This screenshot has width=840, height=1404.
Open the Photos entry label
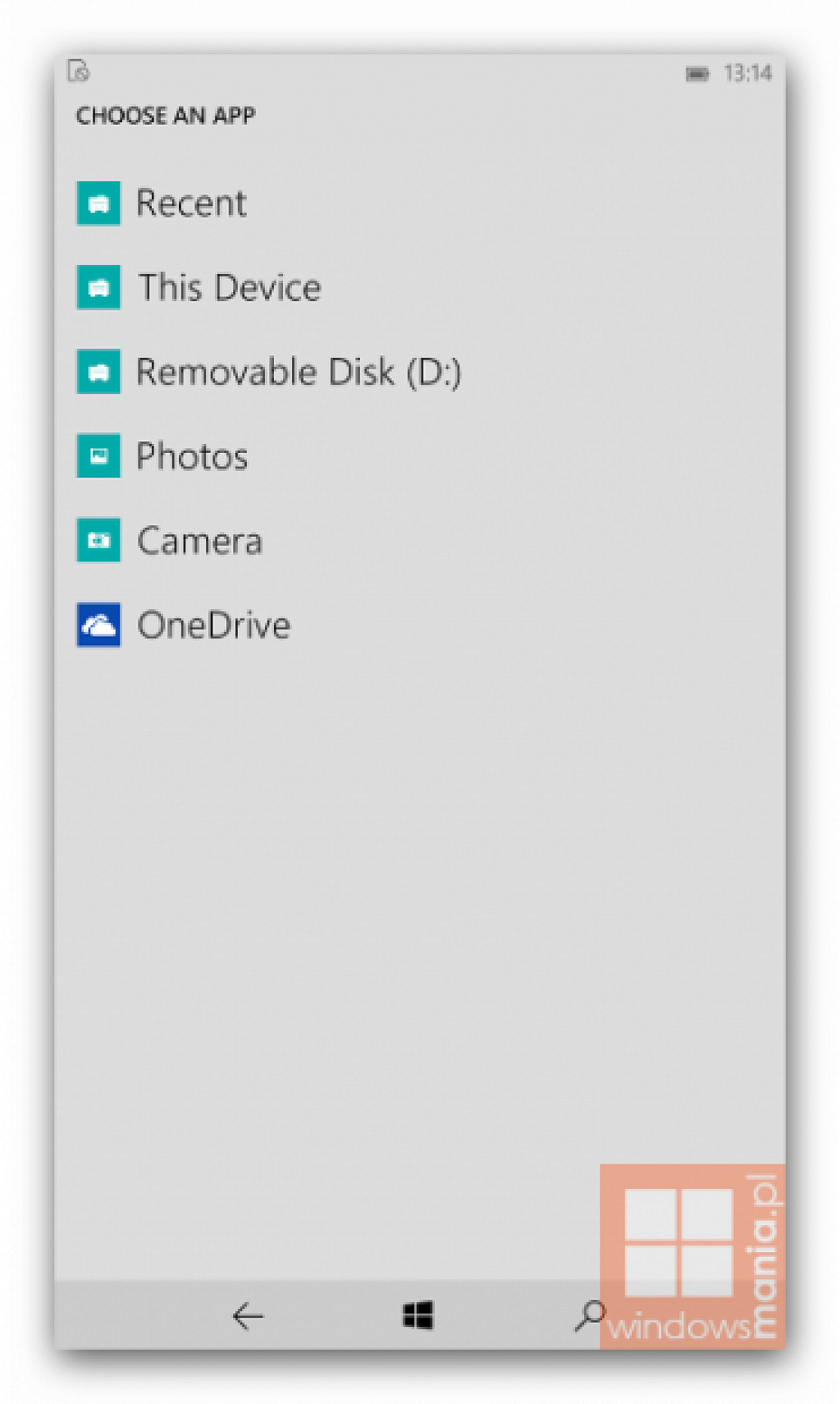click(192, 456)
